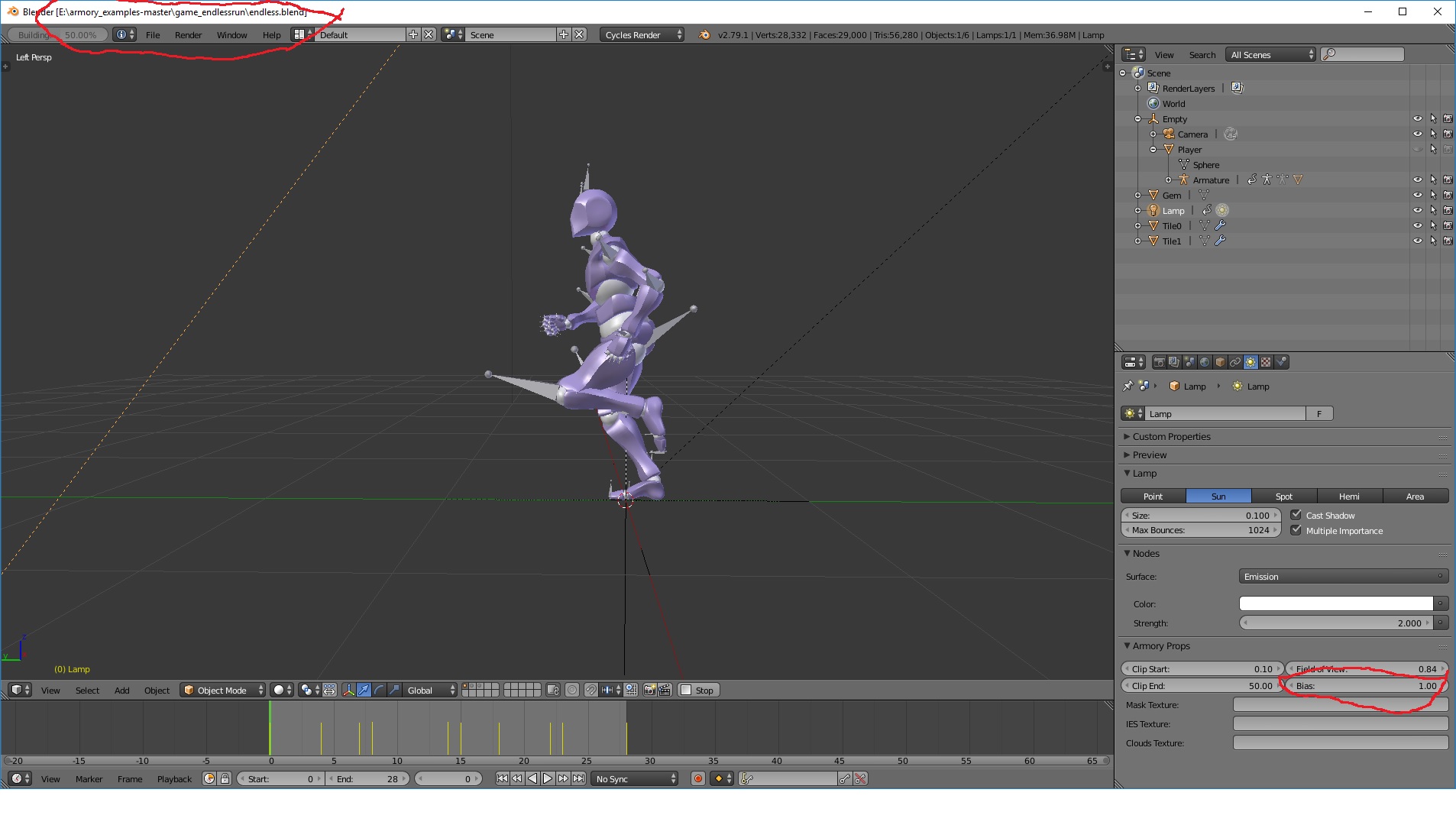Image resolution: width=1456 pixels, height=825 pixels.
Task: Enable the Cast Shadow checkbox
Action: pos(1296,515)
